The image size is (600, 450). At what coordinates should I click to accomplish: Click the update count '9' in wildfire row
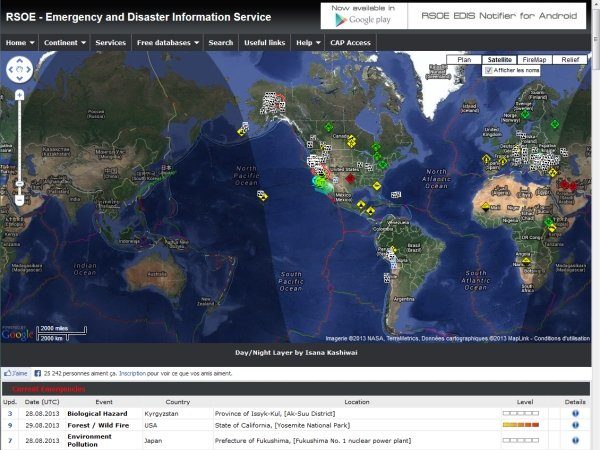click(10, 426)
